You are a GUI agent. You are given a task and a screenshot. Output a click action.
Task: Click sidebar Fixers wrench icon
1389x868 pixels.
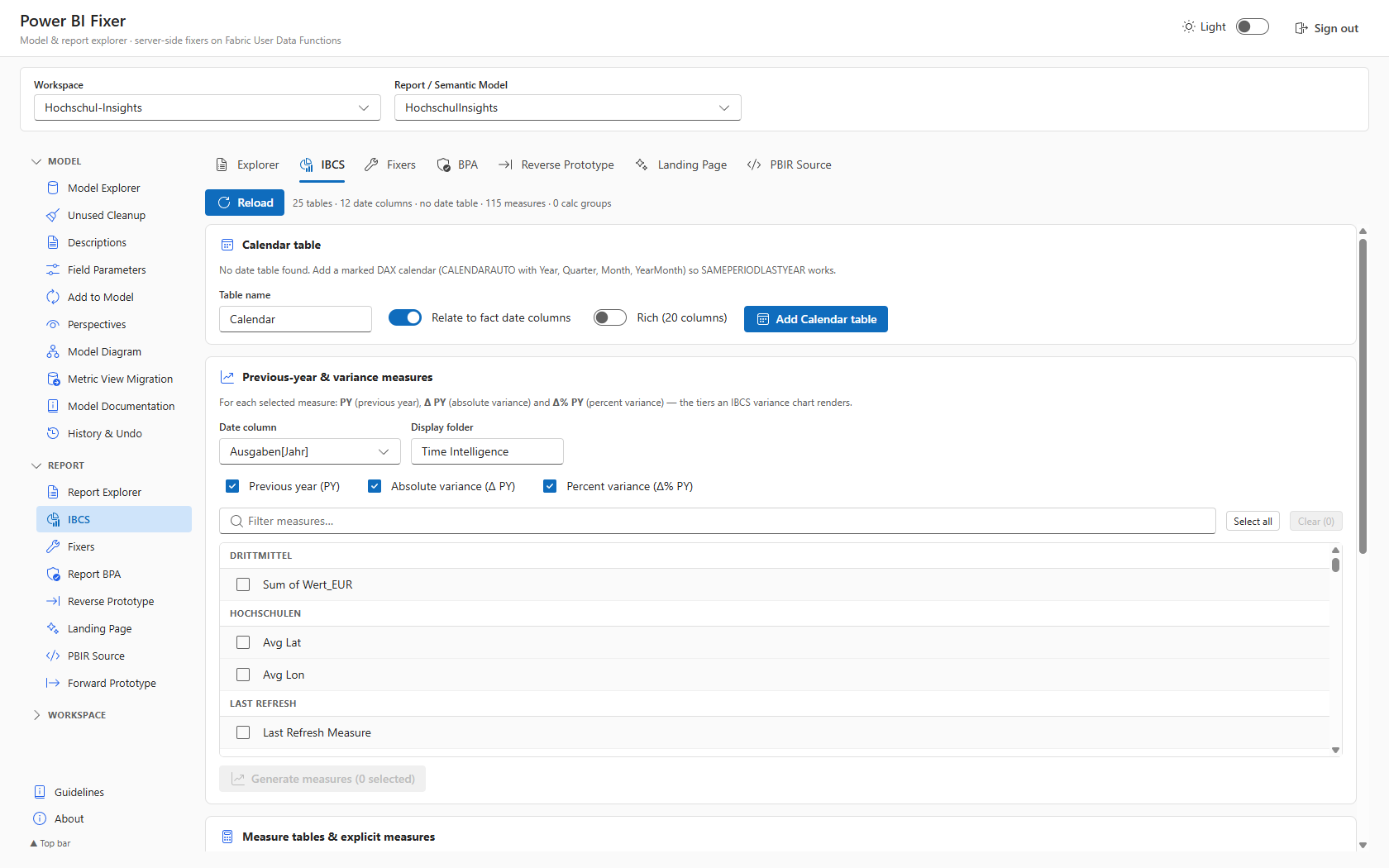point(53,546)
